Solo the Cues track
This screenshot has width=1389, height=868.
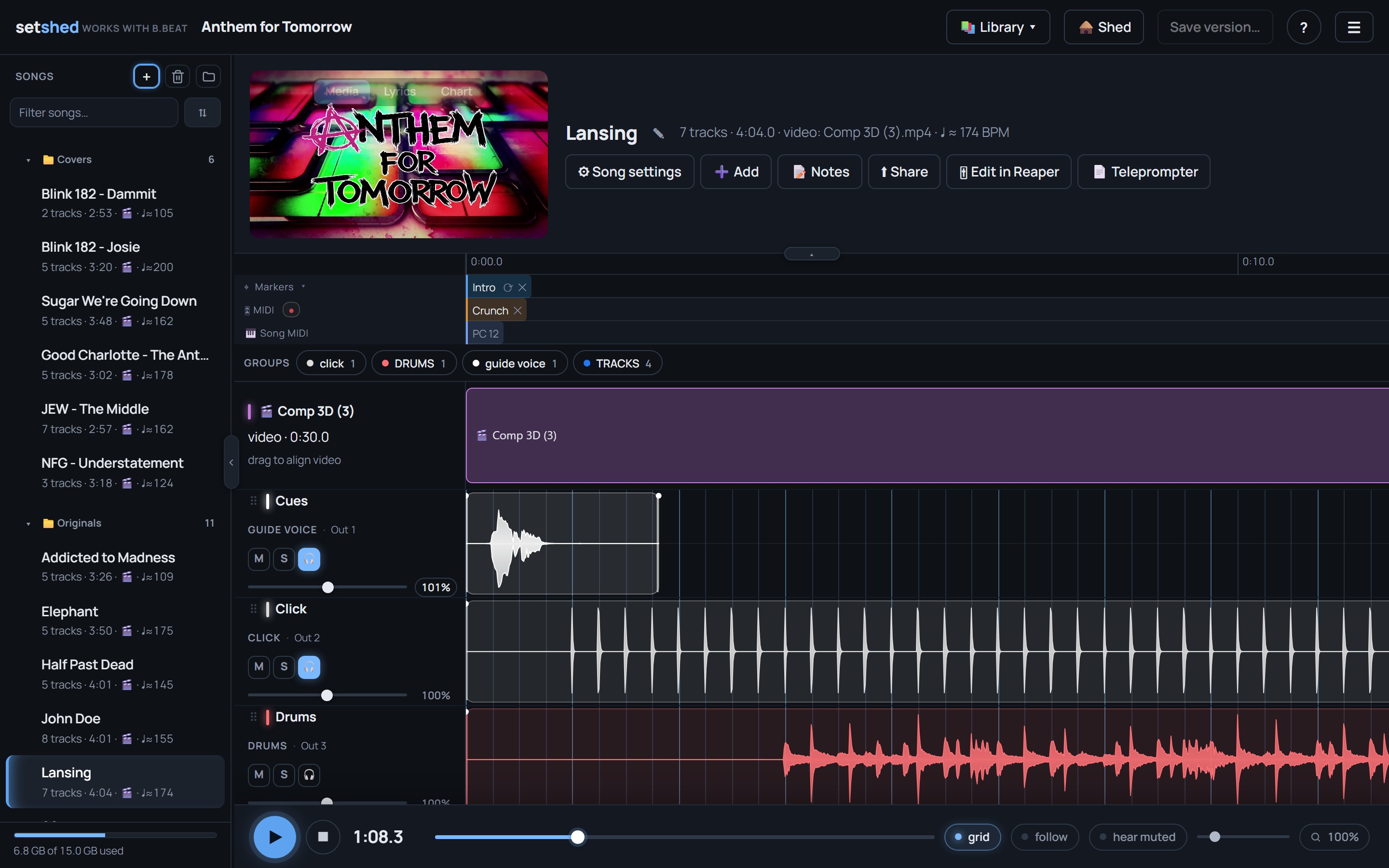coord(284,558)
